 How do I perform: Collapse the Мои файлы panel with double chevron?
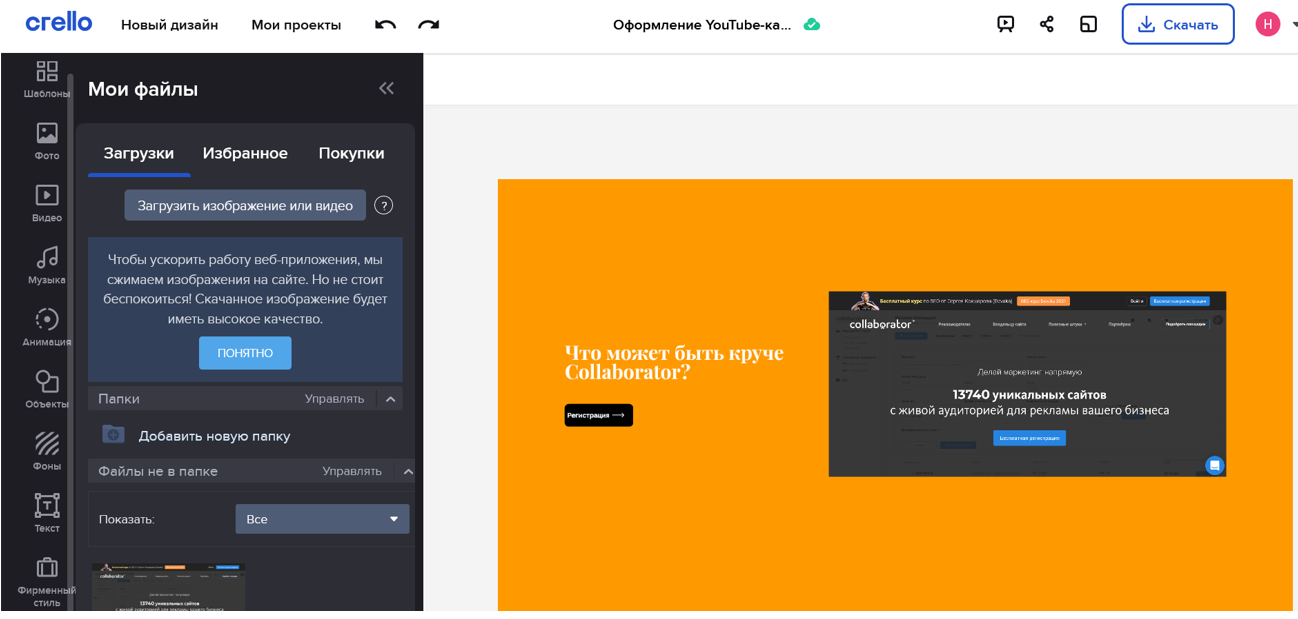pos(387,88)
